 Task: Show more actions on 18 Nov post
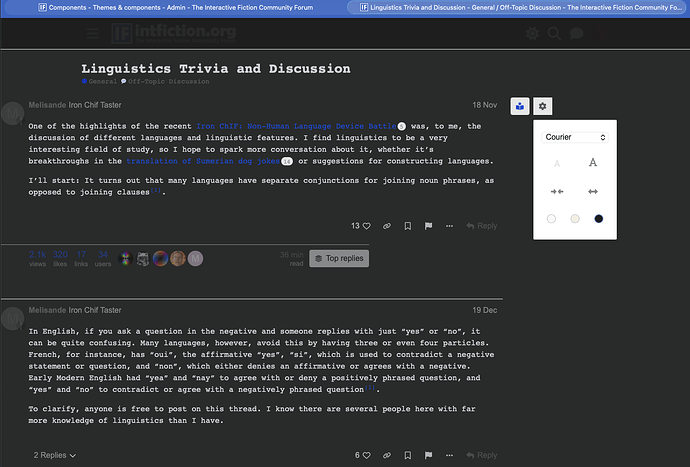pos(449,226)
